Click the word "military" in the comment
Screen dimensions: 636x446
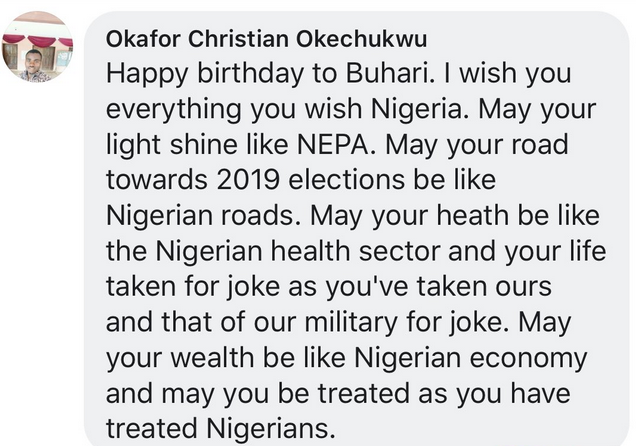(350, 322)
